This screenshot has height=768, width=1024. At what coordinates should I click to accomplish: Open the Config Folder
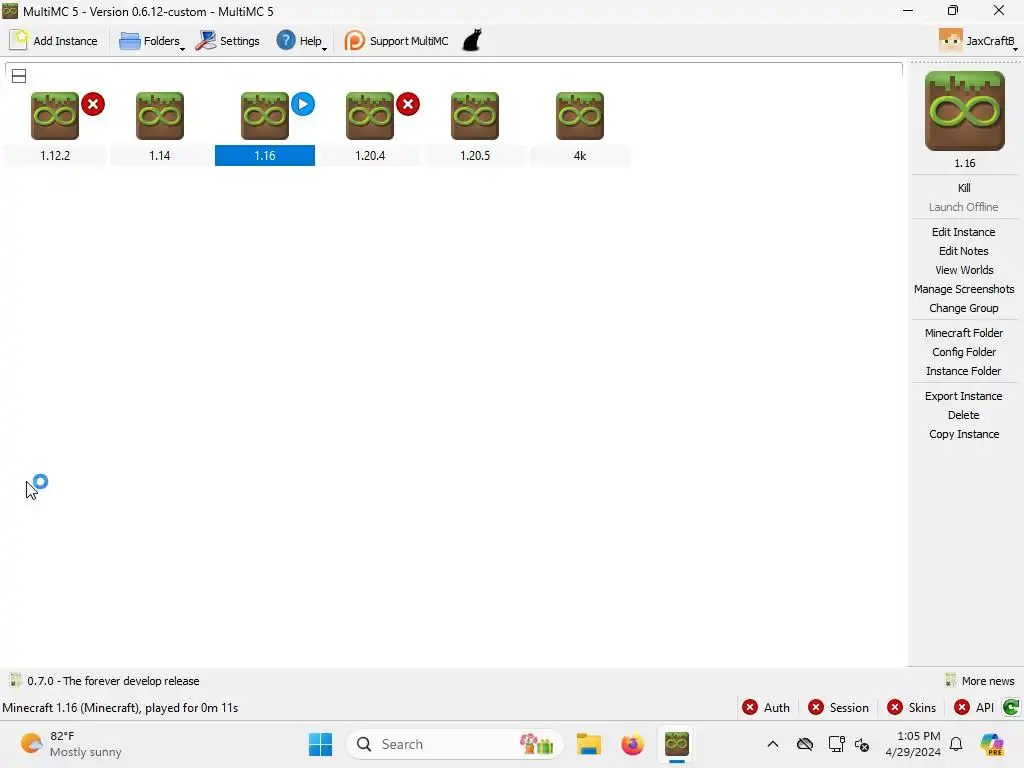pyautogui.click(x=964, y=352)
